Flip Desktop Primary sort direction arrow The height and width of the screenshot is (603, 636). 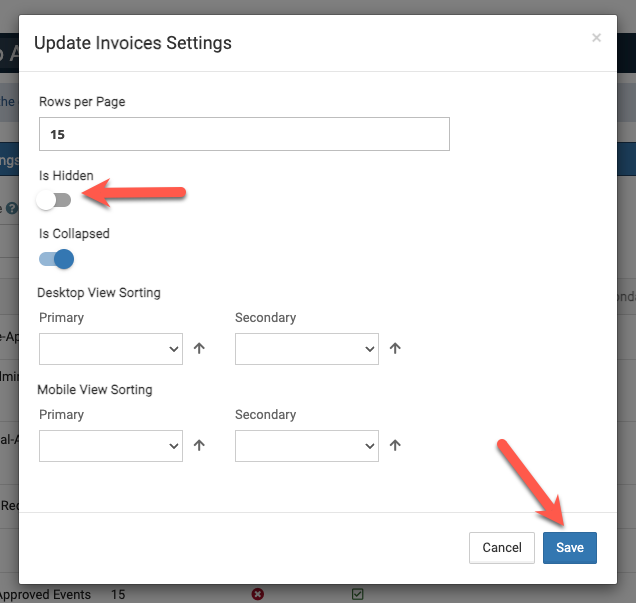click(x=200, y=349)
